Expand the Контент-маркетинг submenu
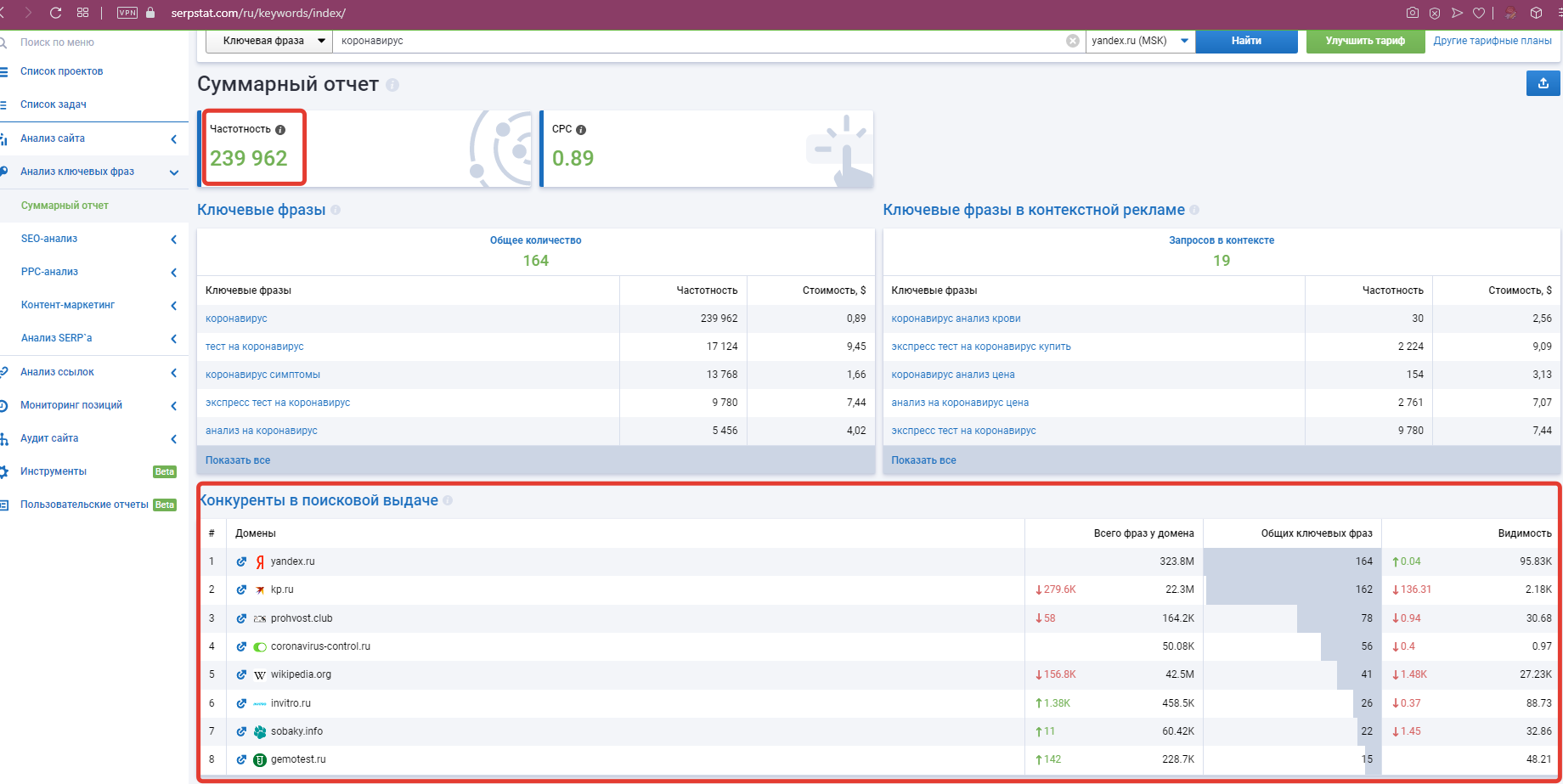 [x=173, y=306]
